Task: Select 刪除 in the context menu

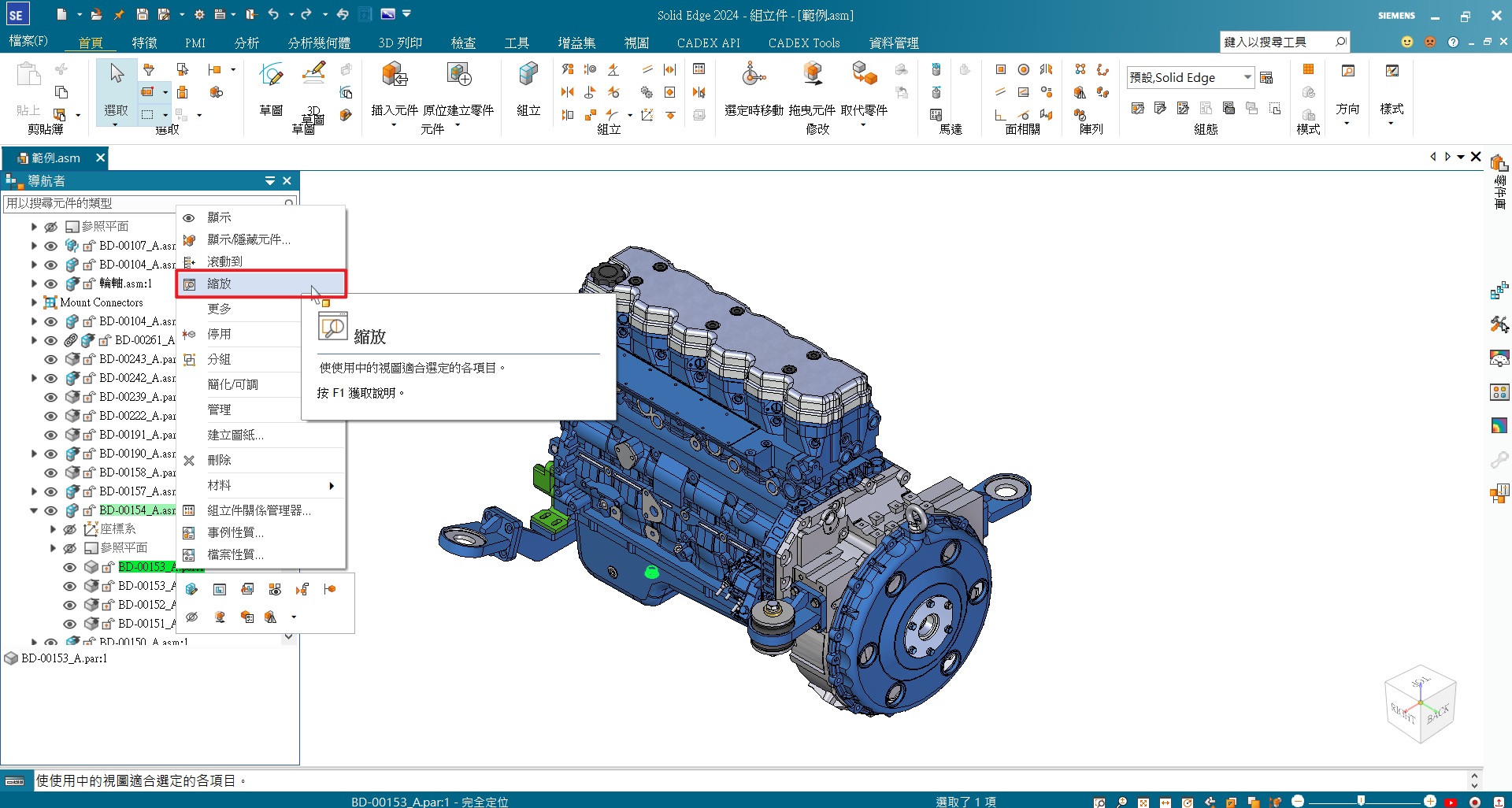Action: [261, 460]
